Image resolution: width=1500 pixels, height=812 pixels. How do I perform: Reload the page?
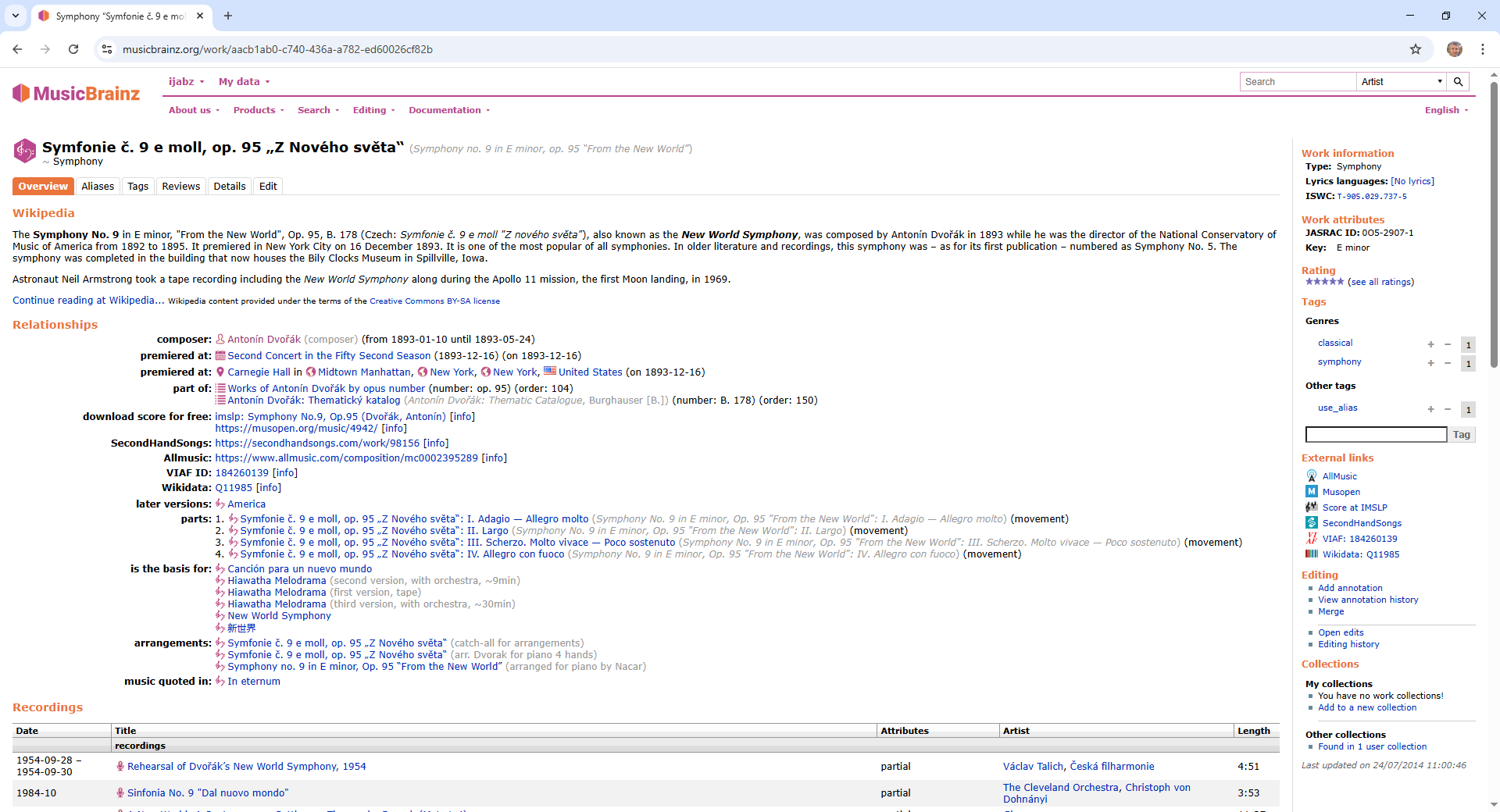click(x=73, y=49)
